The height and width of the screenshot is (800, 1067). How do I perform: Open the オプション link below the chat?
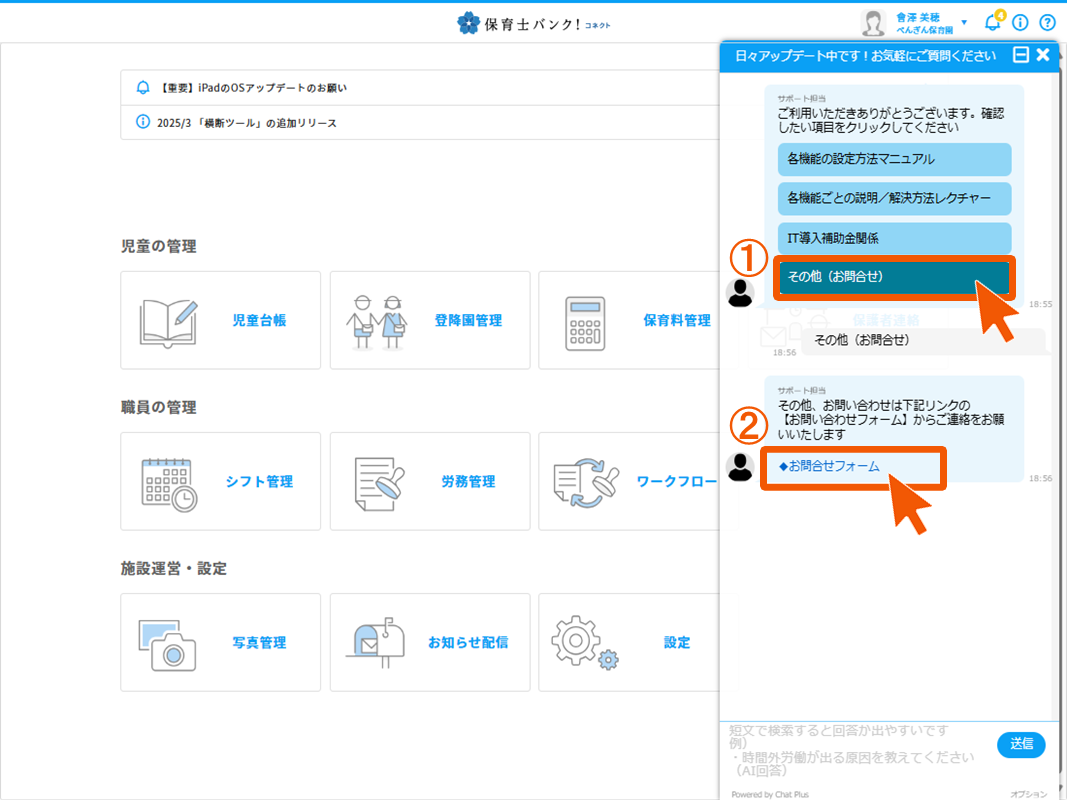[x=1032, y=792]
